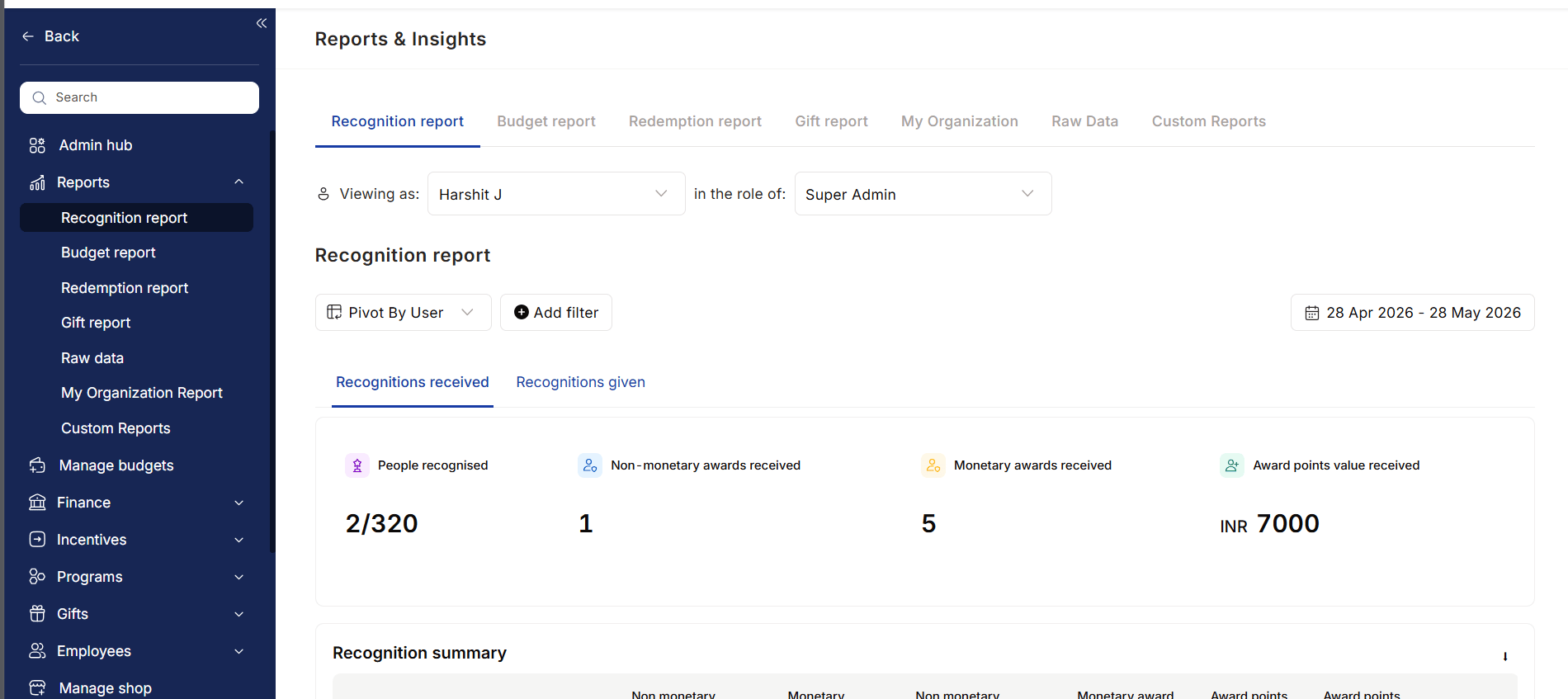1568x699 pixels.
Task: Open Budget report in sidebar
Action: [x=108, y=253]
